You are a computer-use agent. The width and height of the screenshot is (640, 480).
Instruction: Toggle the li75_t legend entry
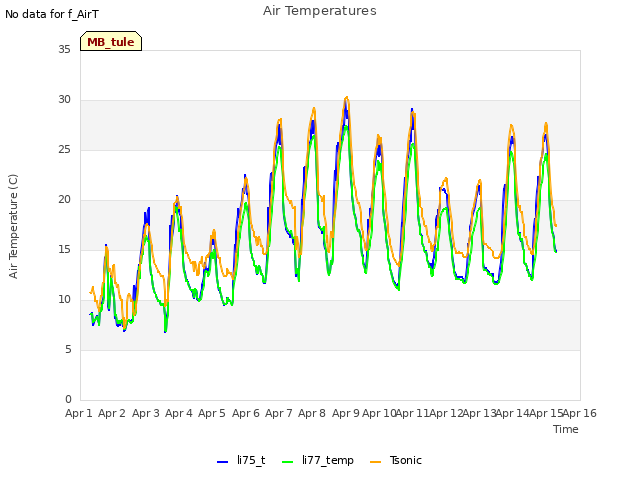point(241,460)
